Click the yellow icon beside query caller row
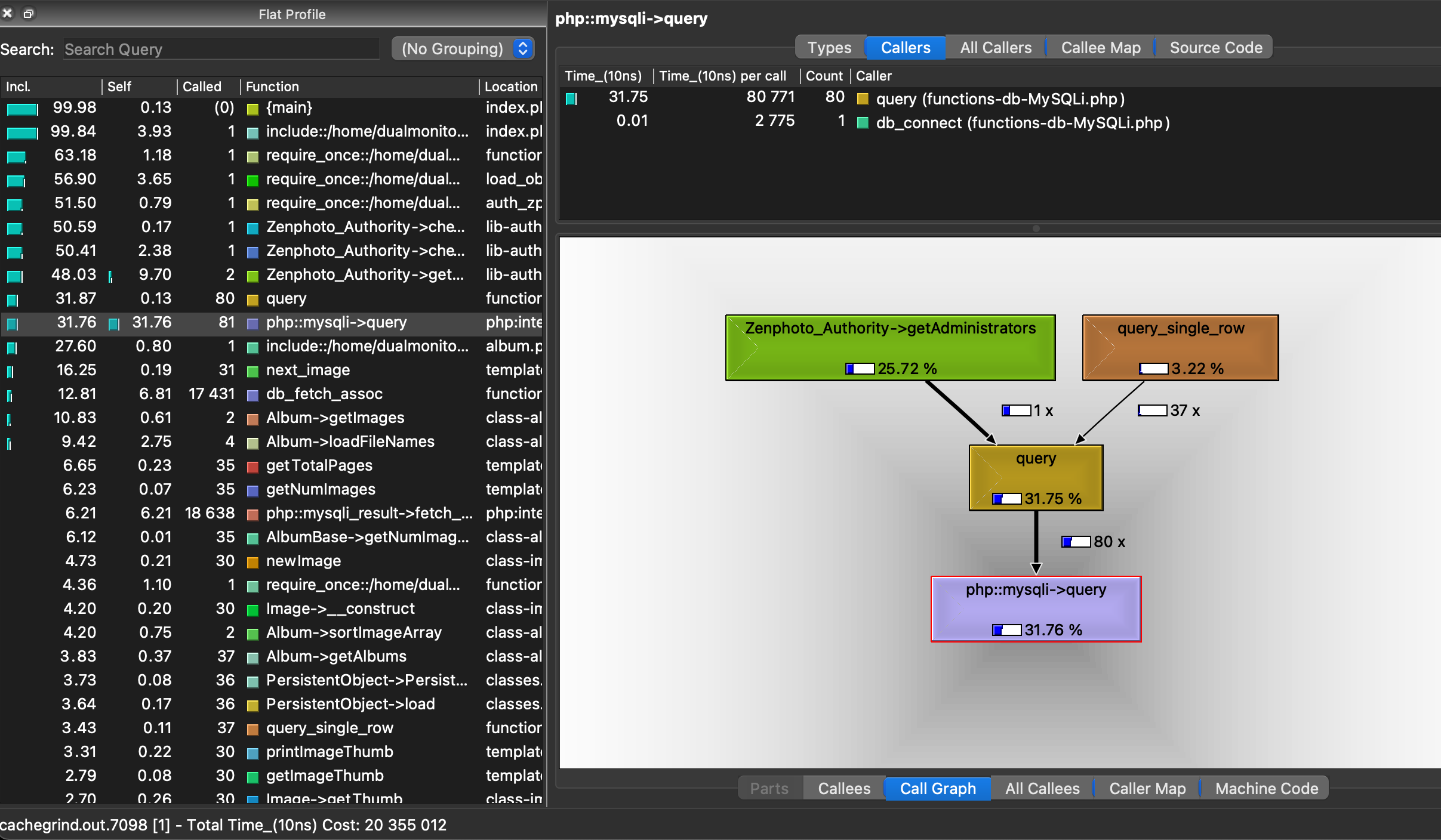Viewport: 1441px width, 840px height. [x=862, y=99]
